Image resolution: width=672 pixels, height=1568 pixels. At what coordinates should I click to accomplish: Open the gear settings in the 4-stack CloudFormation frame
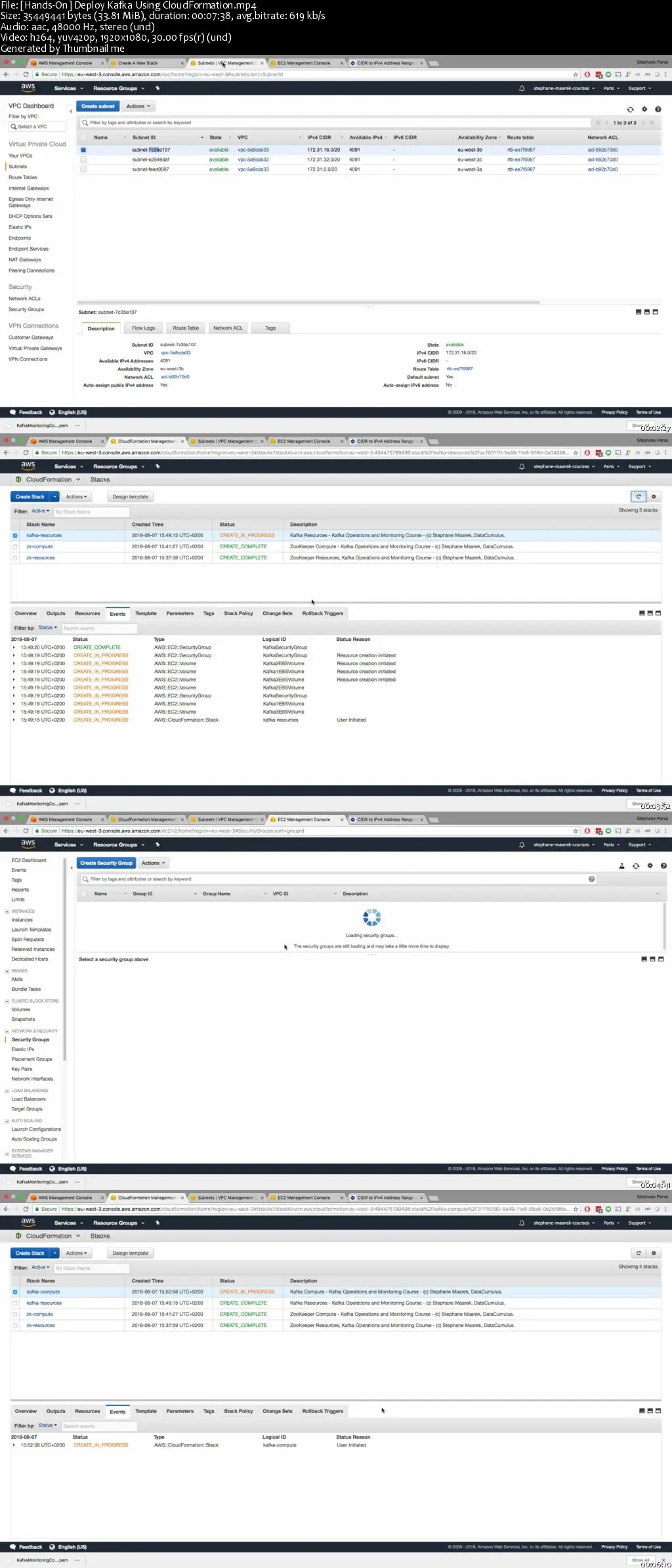pyautogui.click(x=654, y=1253)
